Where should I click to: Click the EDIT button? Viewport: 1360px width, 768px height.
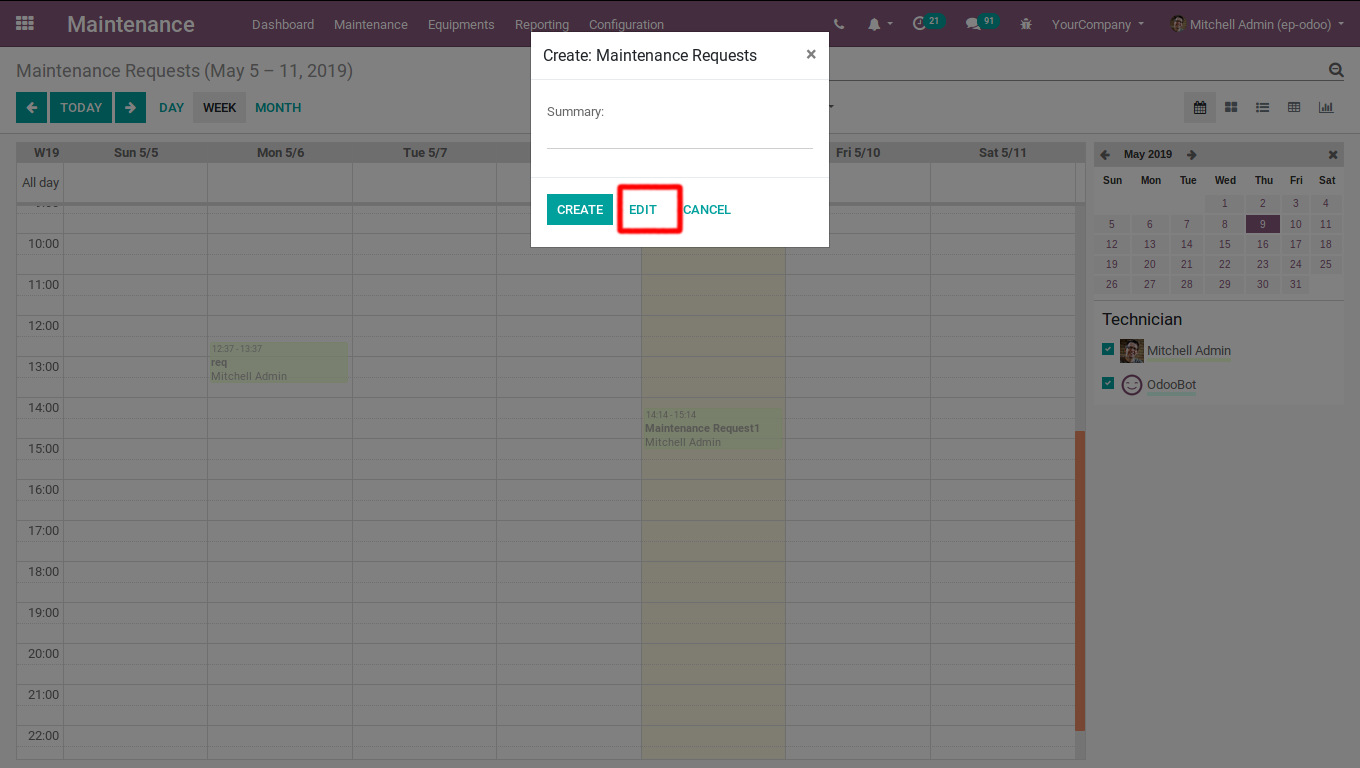[643, 209]
